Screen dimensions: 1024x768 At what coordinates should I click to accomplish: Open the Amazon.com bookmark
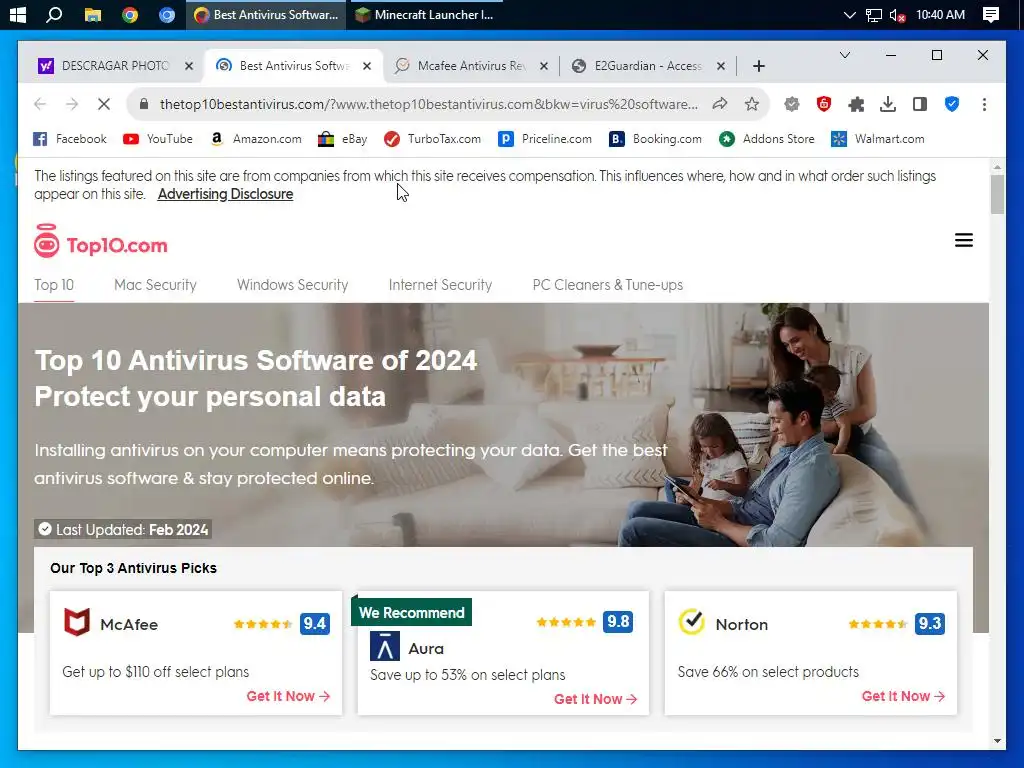pos(255,139)
